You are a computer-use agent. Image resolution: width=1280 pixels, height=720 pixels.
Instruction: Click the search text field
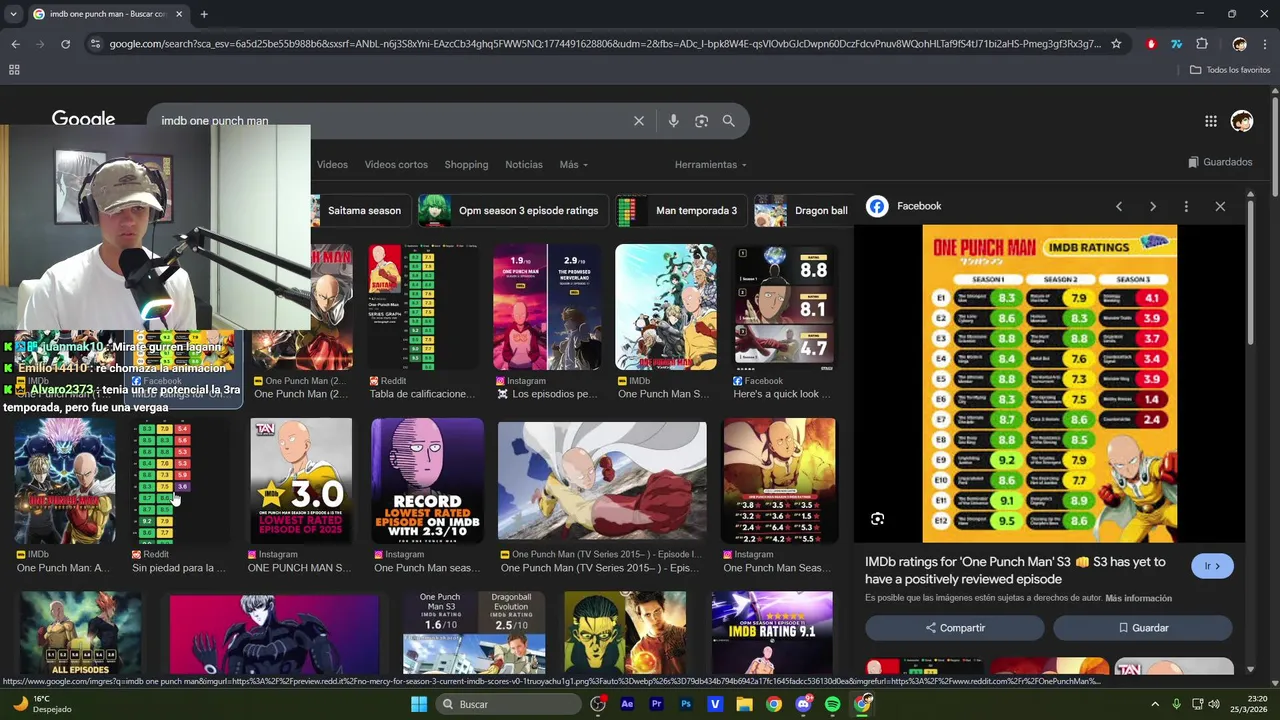[390, 121]
